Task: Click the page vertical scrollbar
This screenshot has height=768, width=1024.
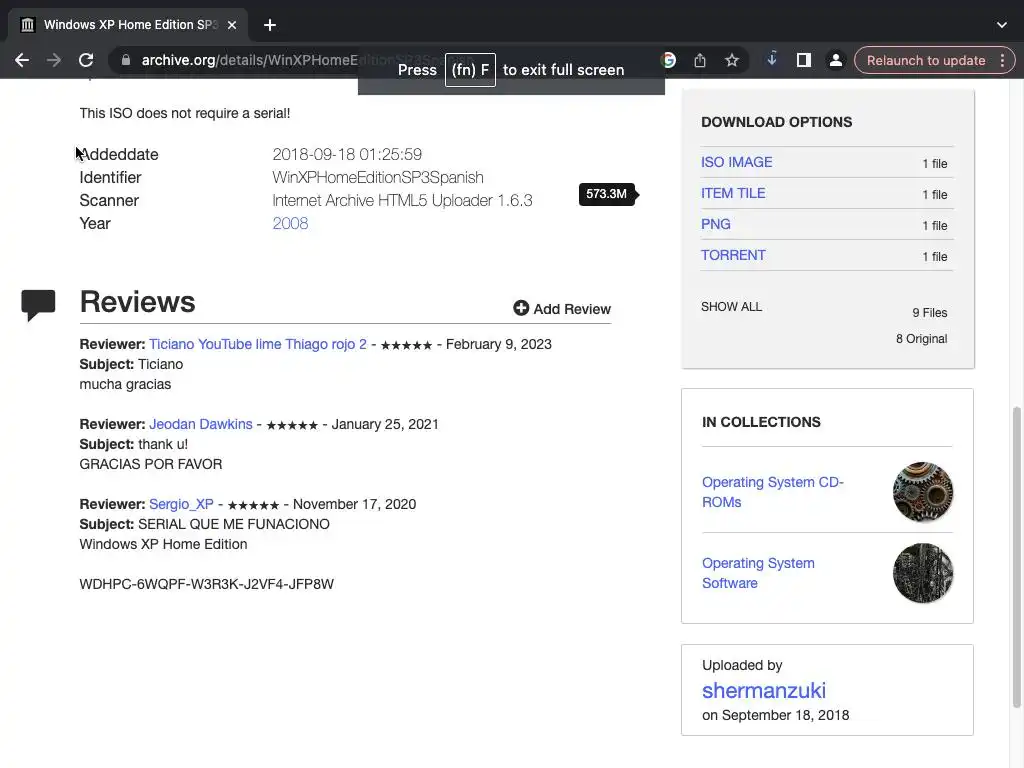Action: (x=1016, y=557)
